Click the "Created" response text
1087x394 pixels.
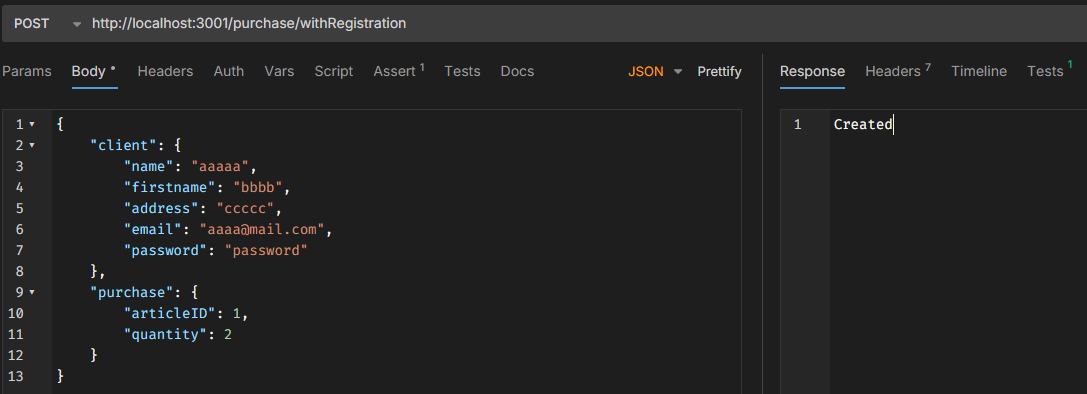863,125
